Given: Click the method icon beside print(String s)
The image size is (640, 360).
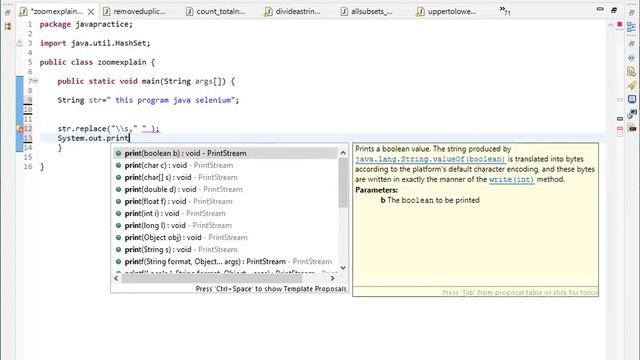Looking at the screenshot, I should (118, 249).
